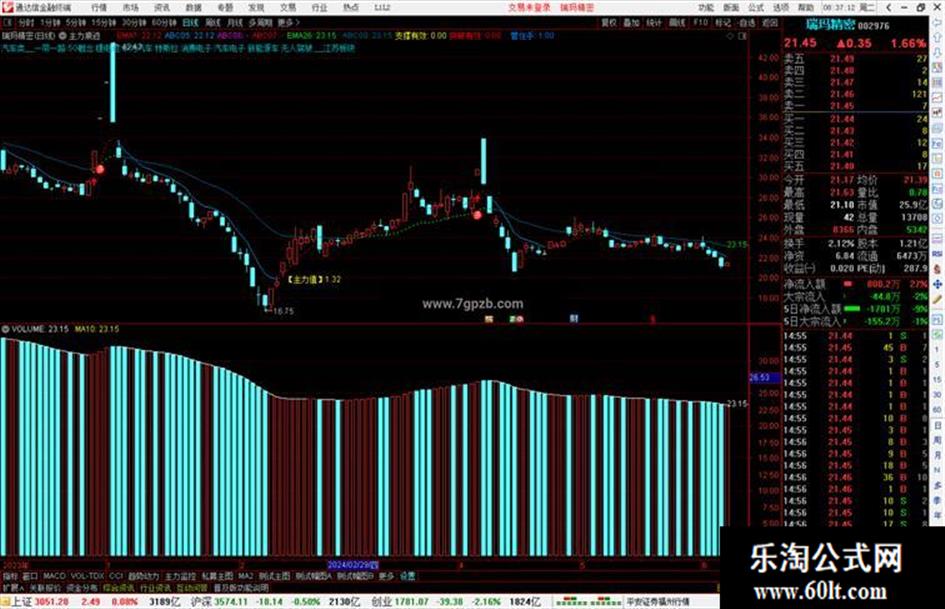Screen dimensions: 945x609
Task: Click the chart toggle icon left of 分时
Action: pos(8,23)
